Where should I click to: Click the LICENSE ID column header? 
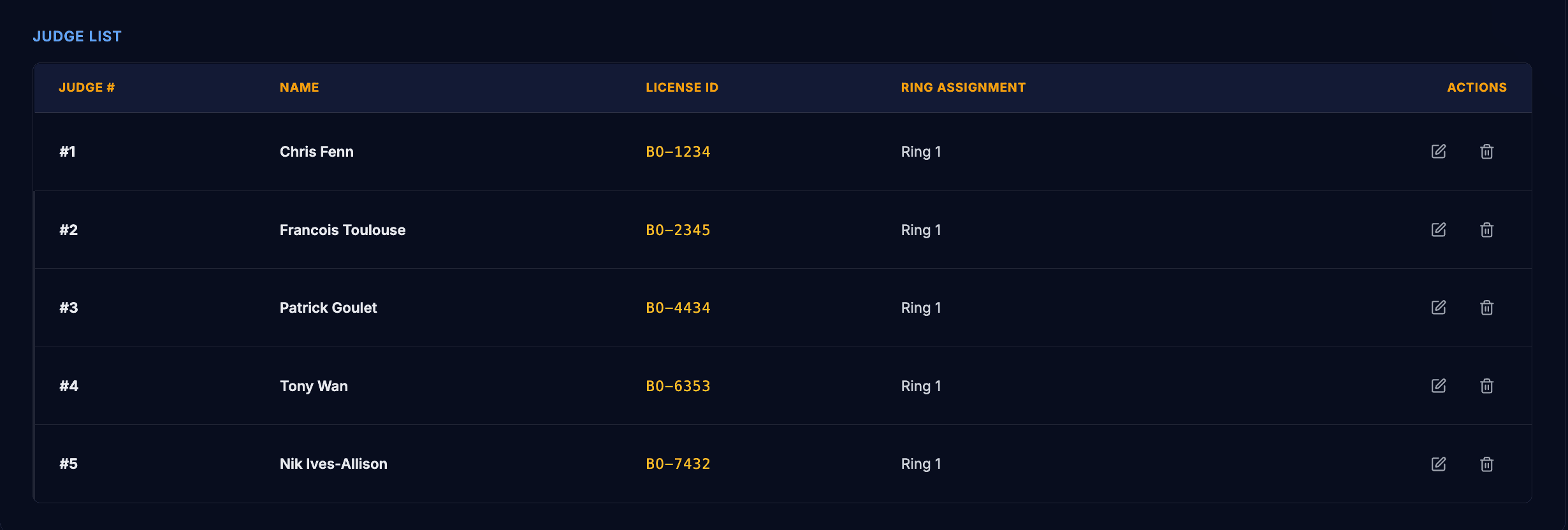[682, 87]
